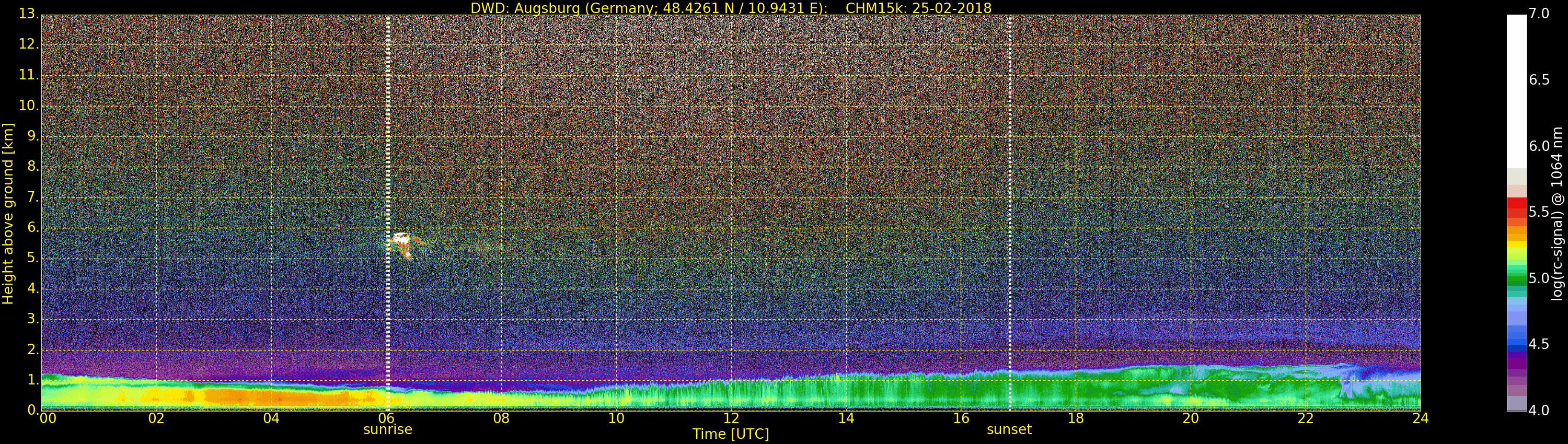The width and height of the screenshot is (1568, 444).
Task: Click the "18" time axis tick label
Action: click(1076, 418)
